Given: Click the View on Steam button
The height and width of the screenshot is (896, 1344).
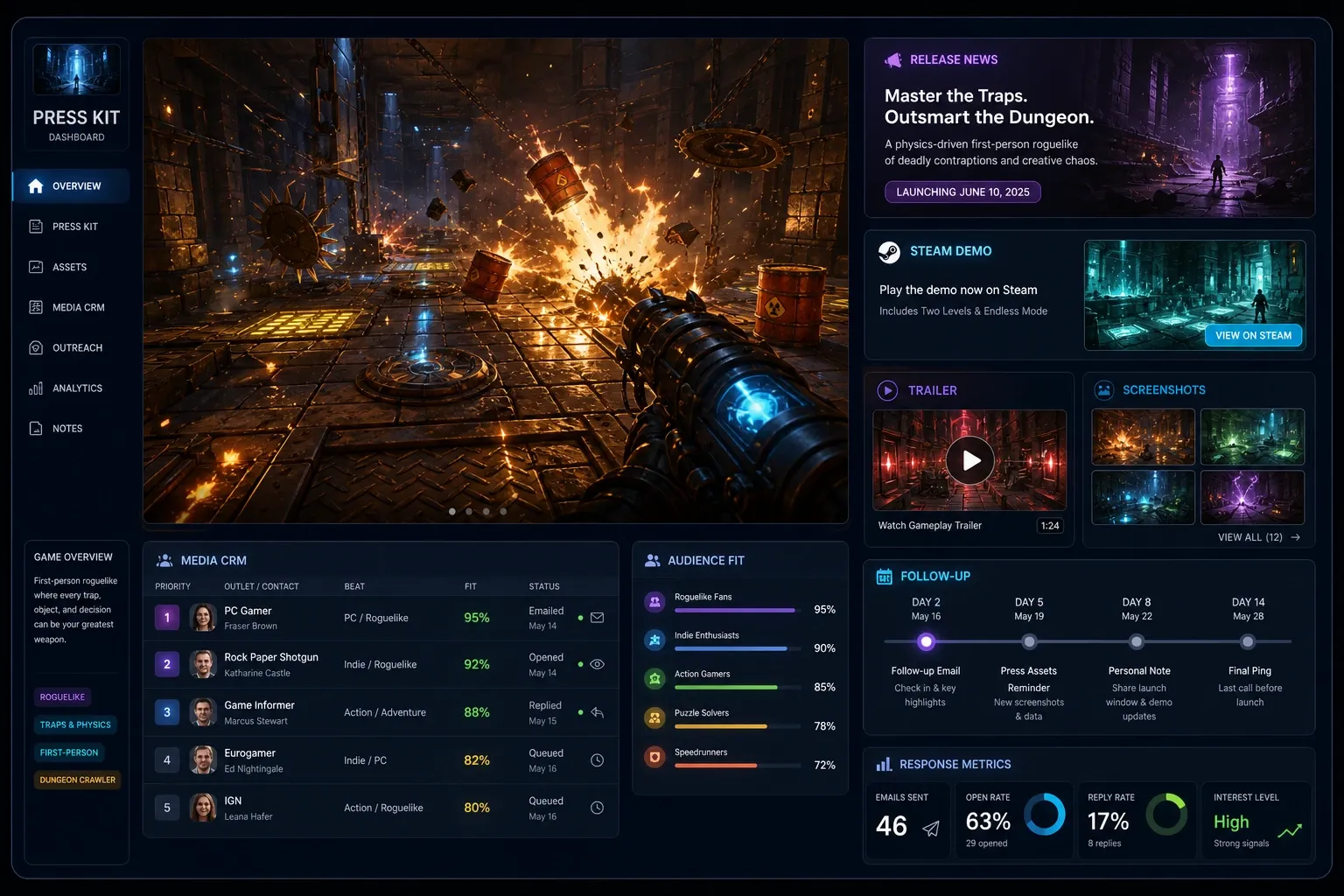Looking at the screenshot, I should point(1253,335).
